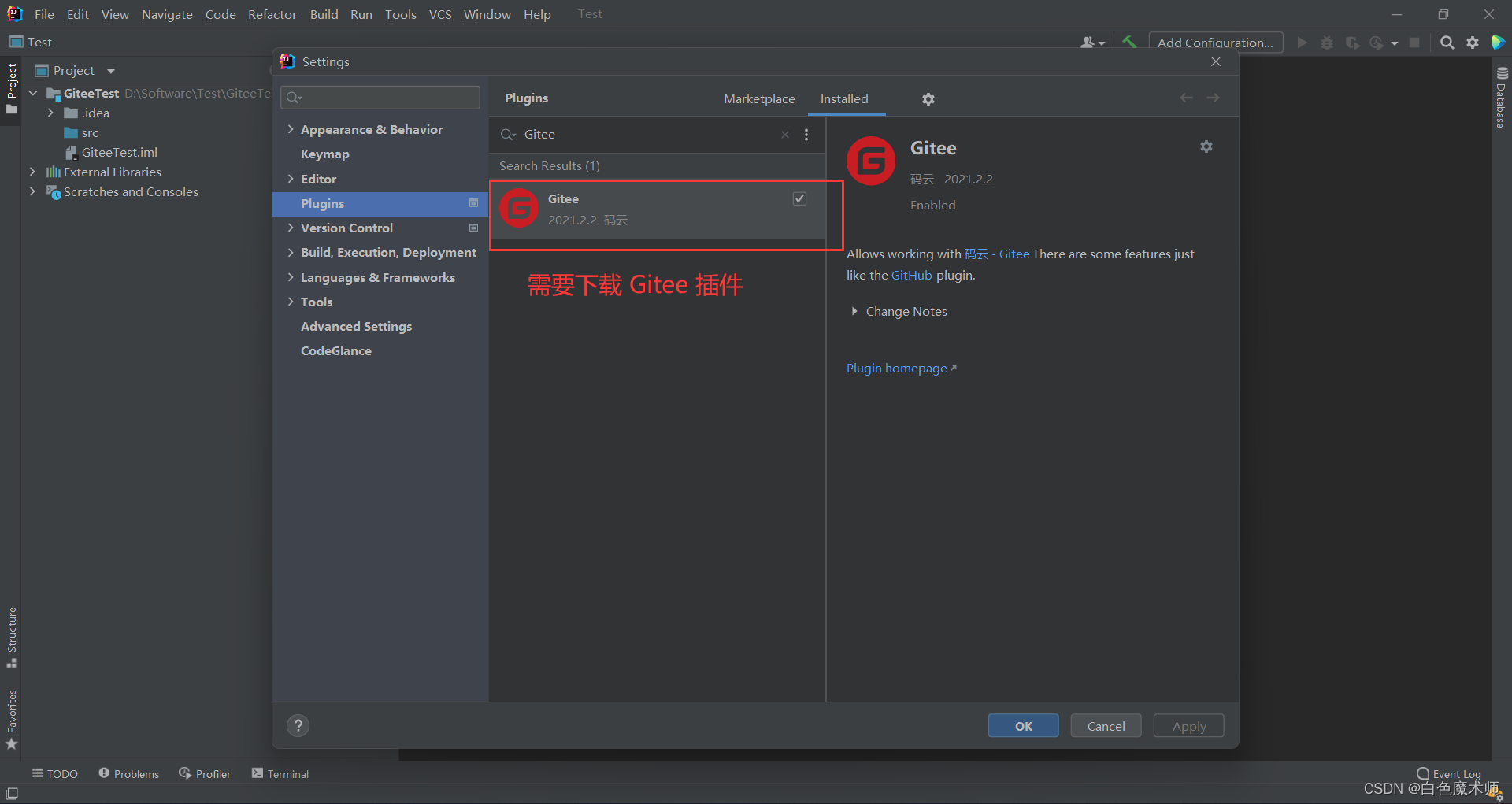Open the Navigate menu
Screen dimensions: 1512x804
point(167,14)
